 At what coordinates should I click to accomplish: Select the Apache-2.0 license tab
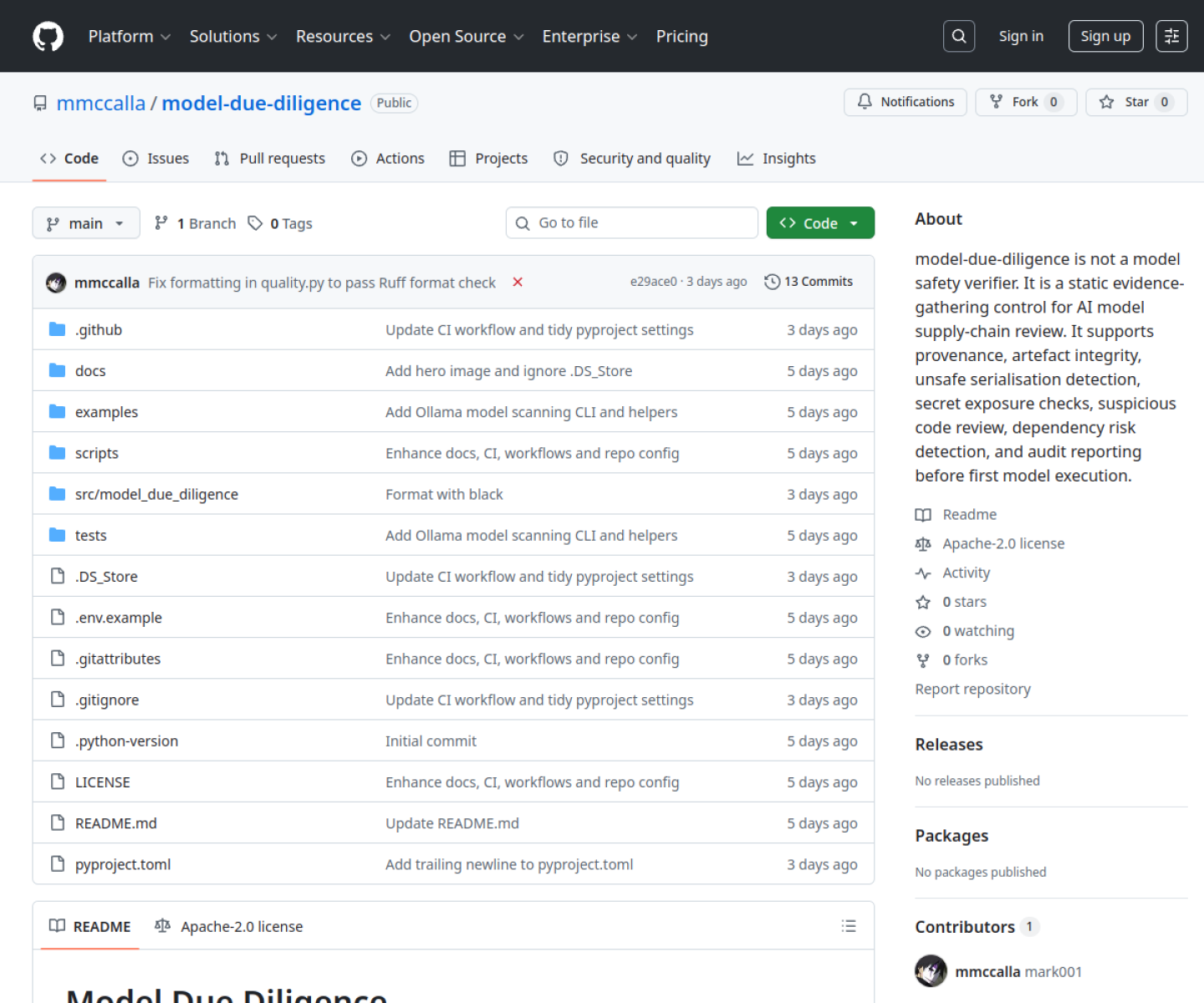coord(229,926)
